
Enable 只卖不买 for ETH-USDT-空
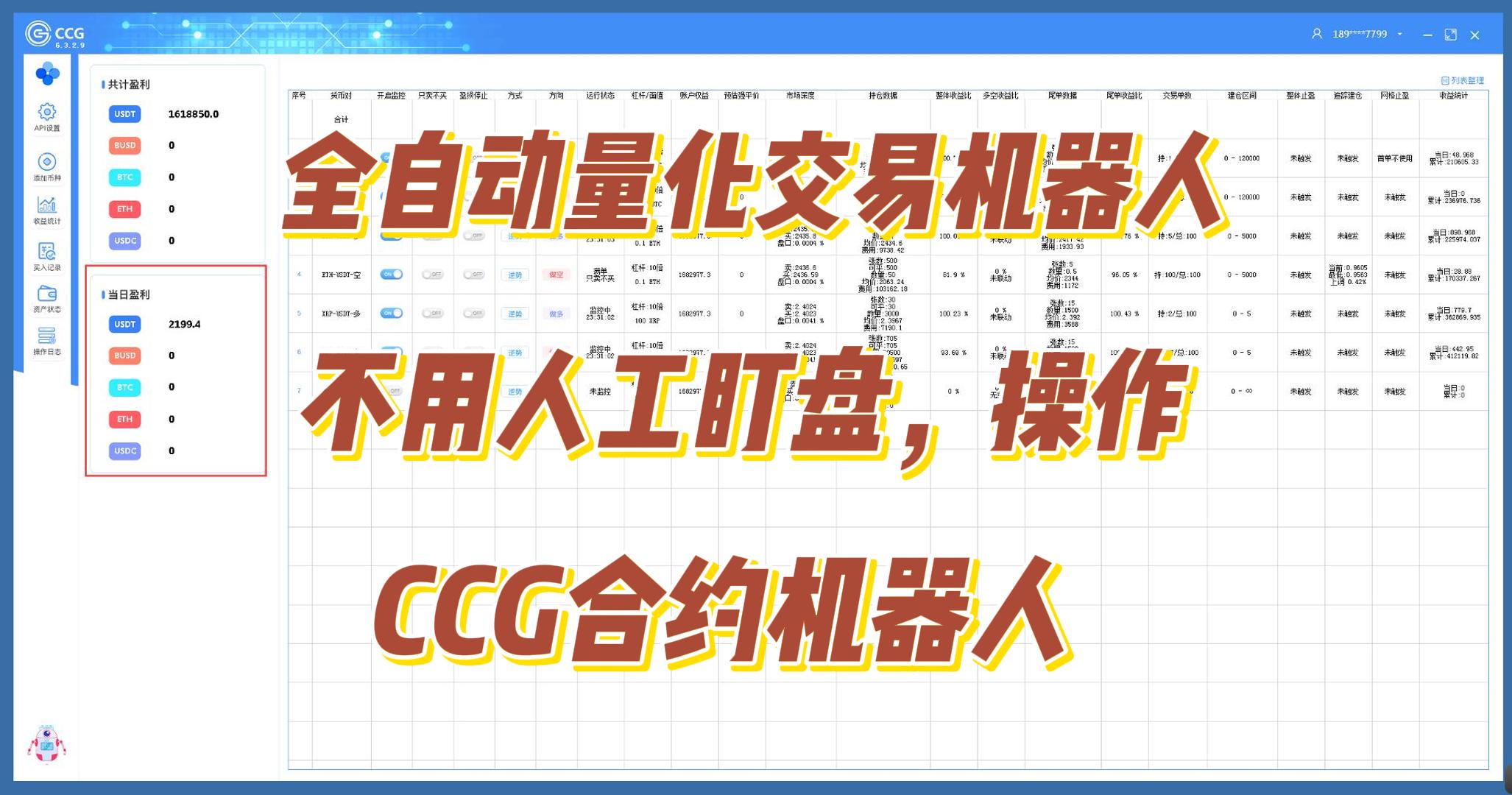click(432, 275)
